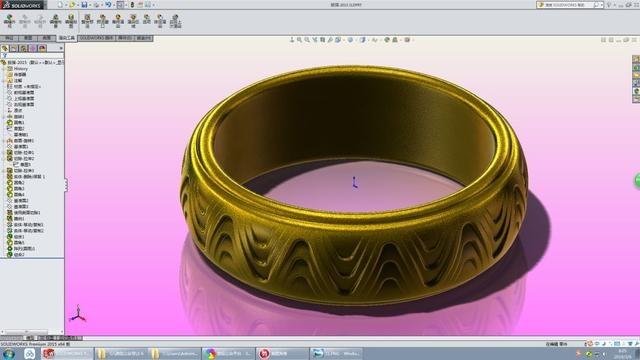This screenshot has width=640, height=360.
Task: Click Edit Scene in render tools ribbon
Action: click(56, 21)
